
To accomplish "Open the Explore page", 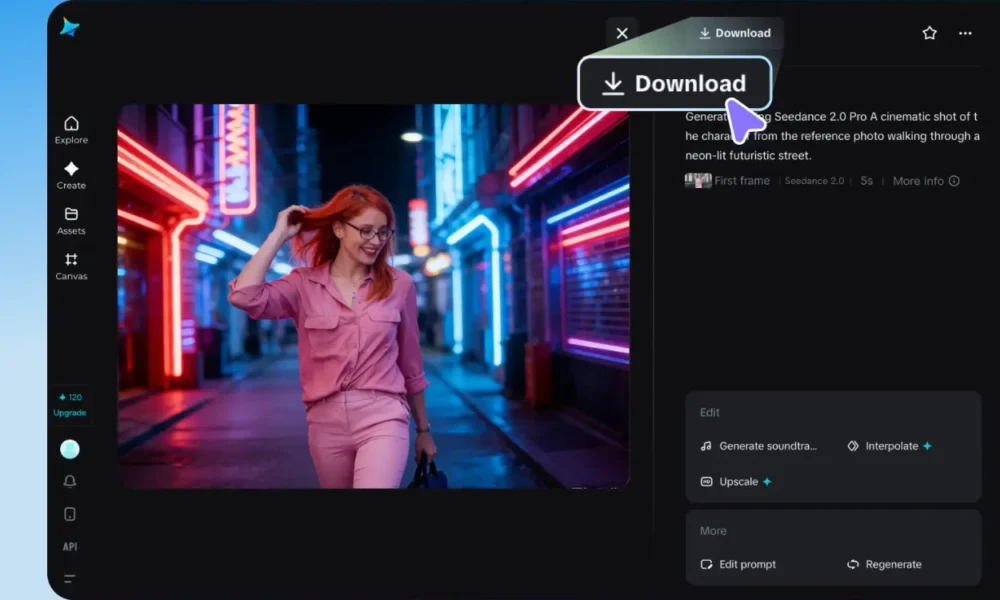I will (x=71, y=129).
